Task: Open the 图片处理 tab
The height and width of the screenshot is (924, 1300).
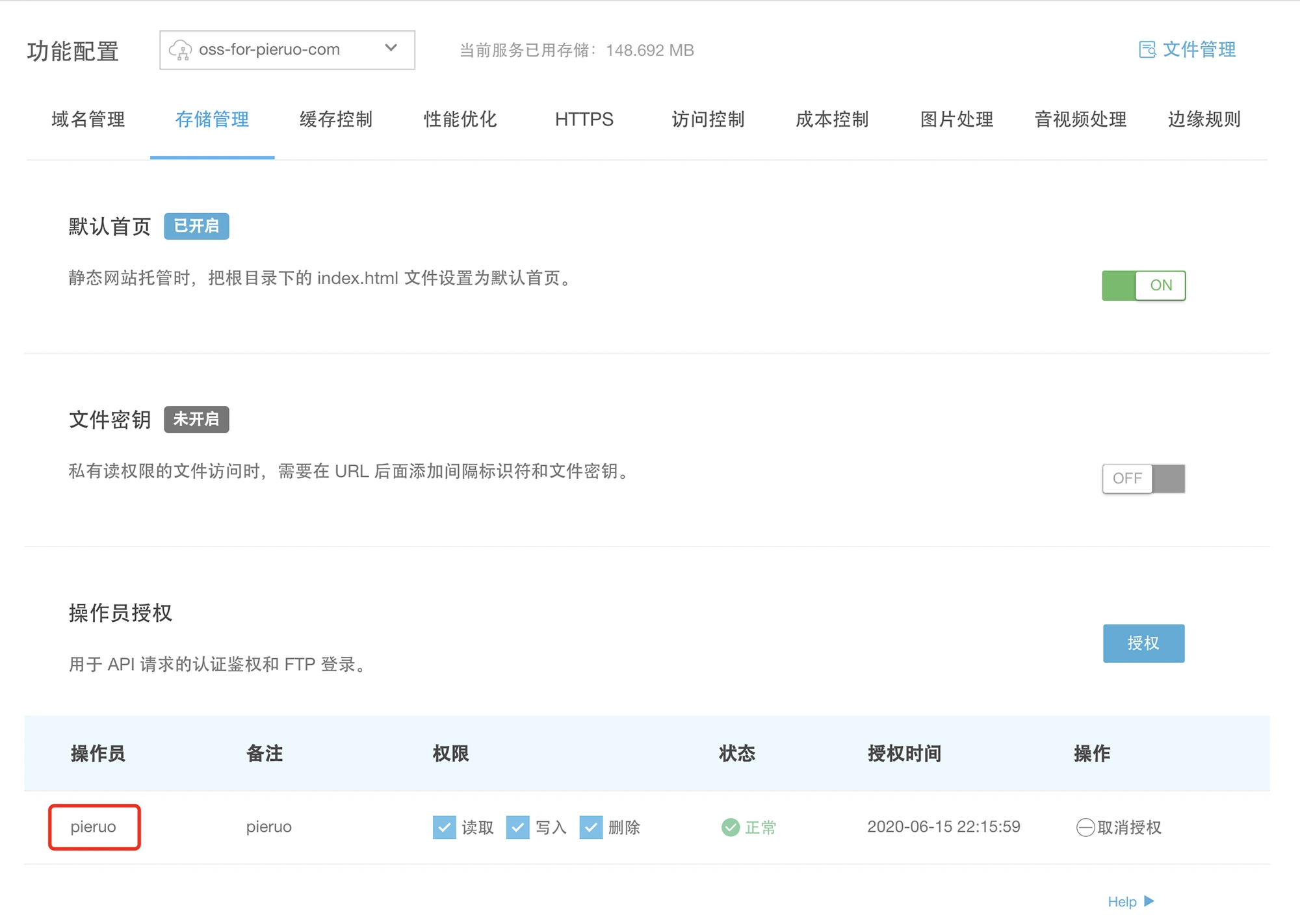Action: click(x=957, y=120)
